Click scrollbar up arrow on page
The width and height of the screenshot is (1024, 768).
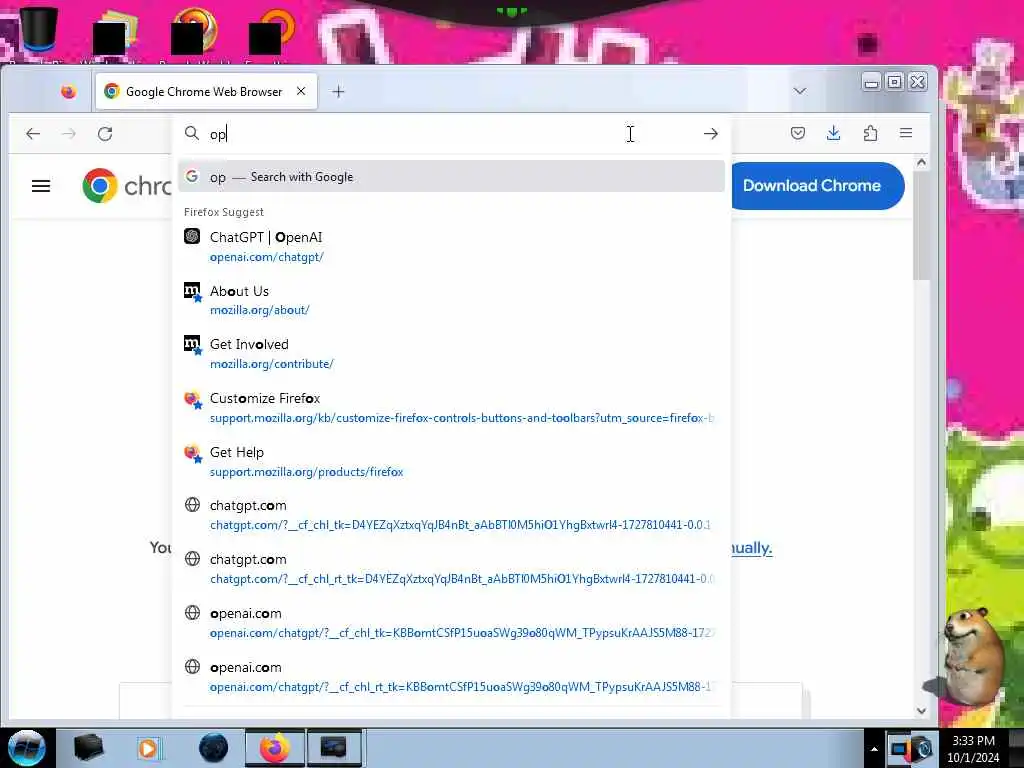pyautogui.click(x=921, y=162)
